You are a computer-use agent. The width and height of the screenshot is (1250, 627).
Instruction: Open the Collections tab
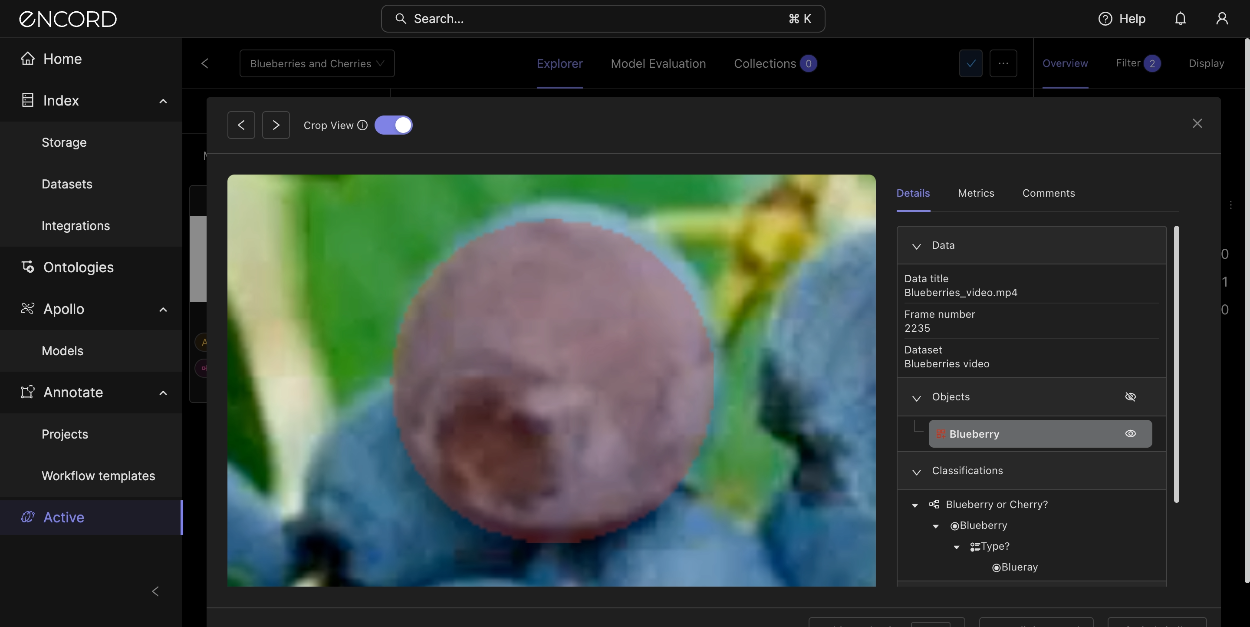775,64
